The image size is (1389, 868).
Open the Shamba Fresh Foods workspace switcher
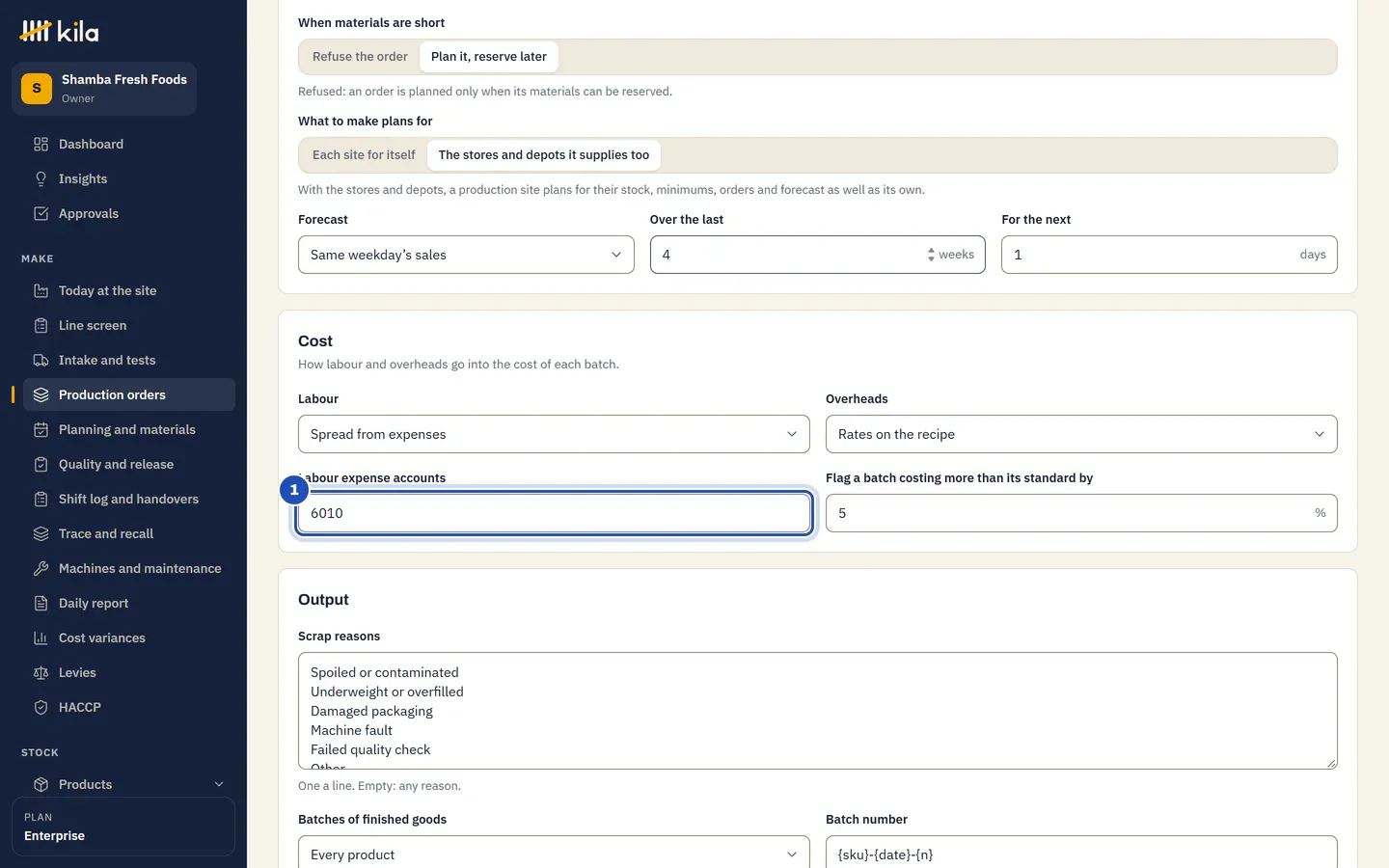(104, 89)
